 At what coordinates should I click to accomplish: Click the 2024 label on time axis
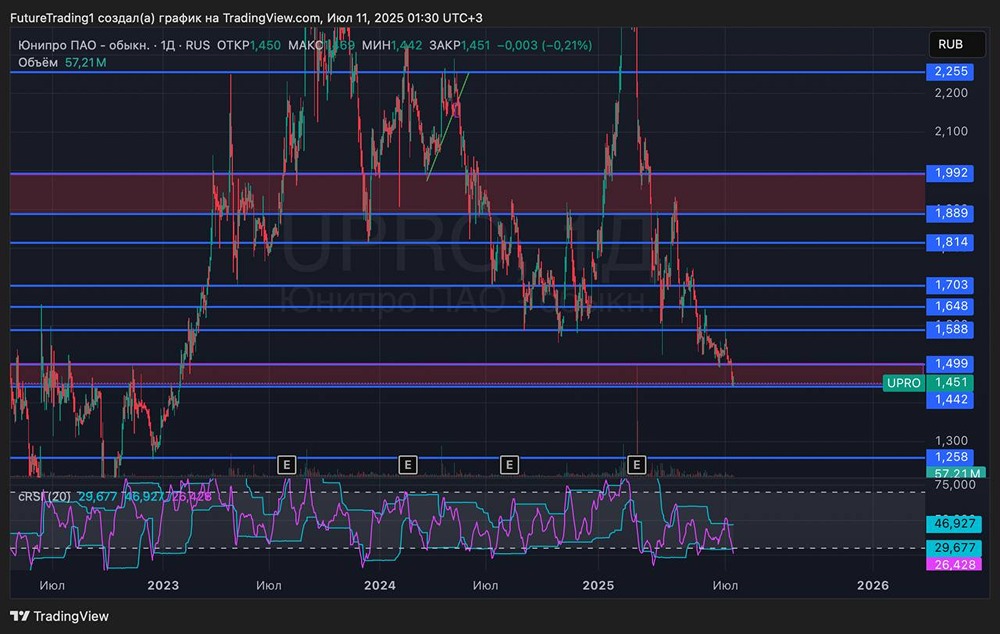380,585
